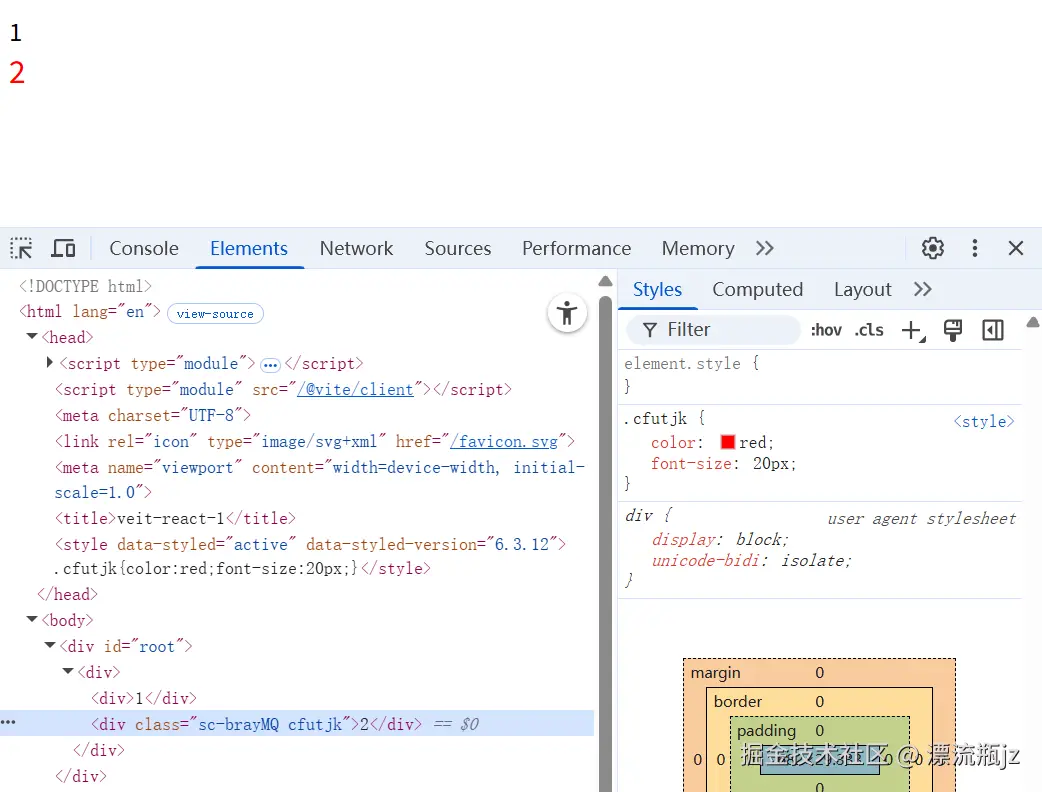Click the red color swatch for cfutjk

pyautogui.click(x=728, y=442)
